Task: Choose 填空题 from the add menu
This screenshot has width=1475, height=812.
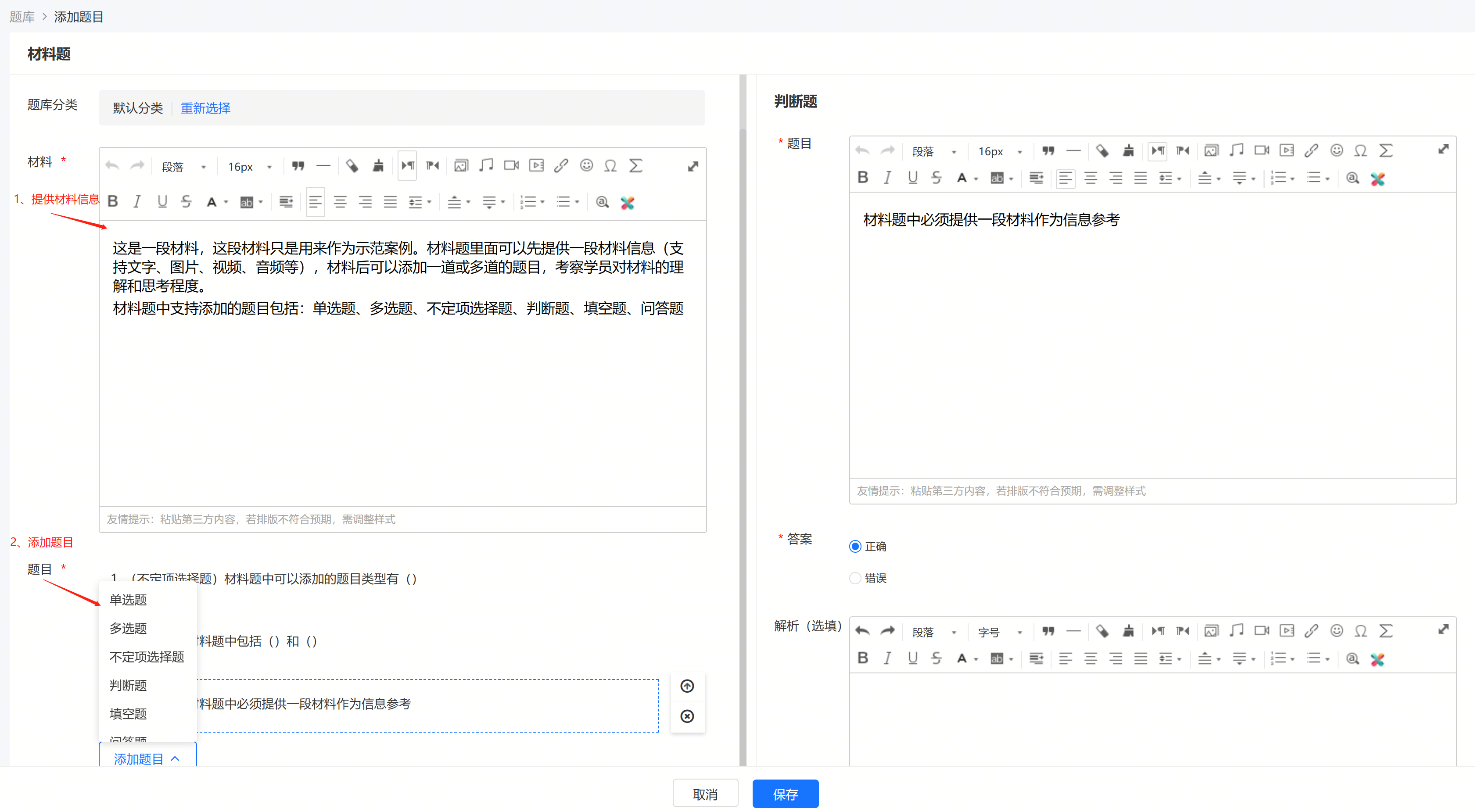Action: click(x=128, y=714)
